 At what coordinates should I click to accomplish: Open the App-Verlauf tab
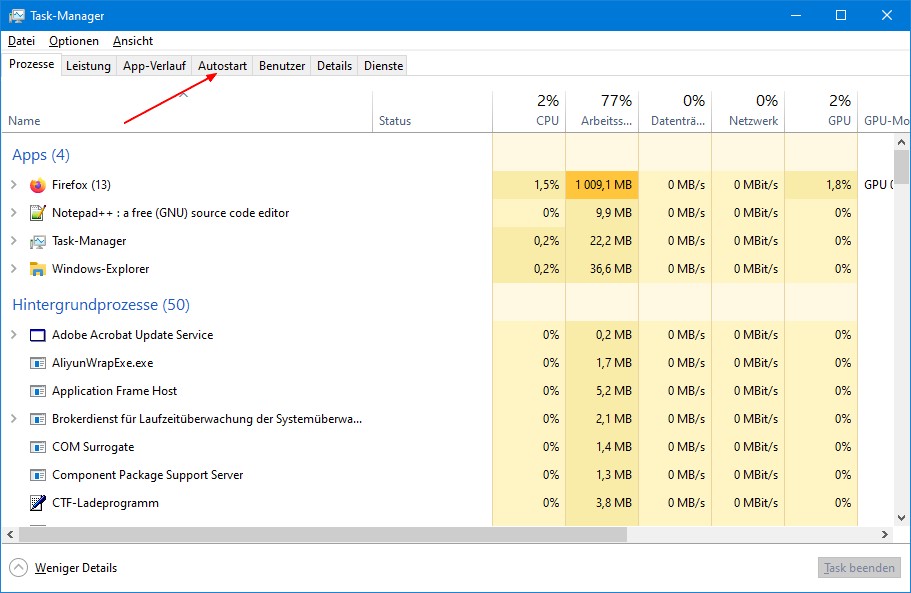(x=154, y=66)
